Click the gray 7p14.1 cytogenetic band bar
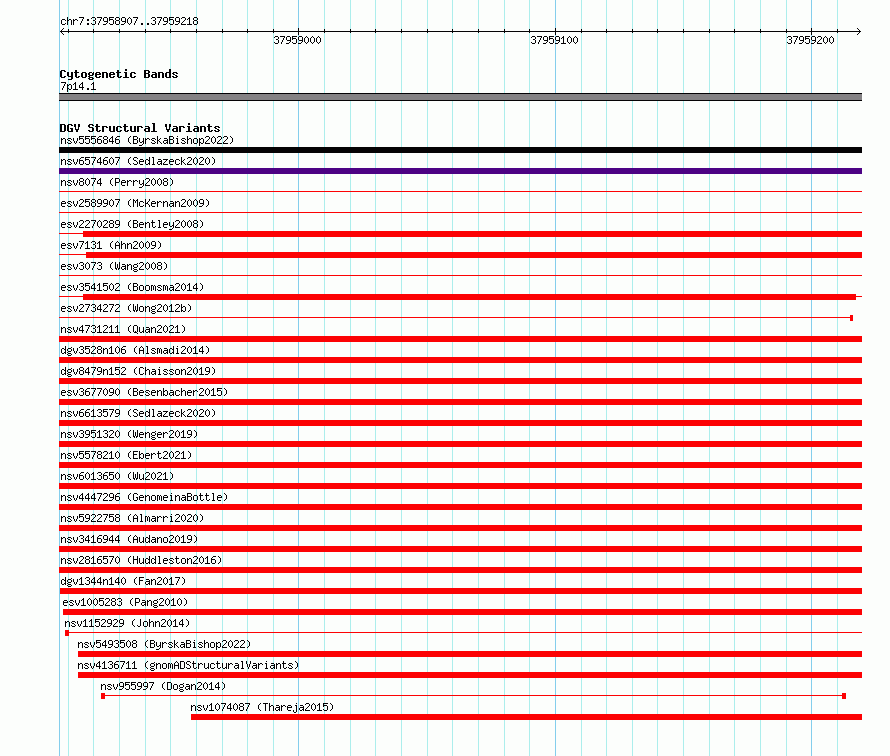 pos(460,97)
